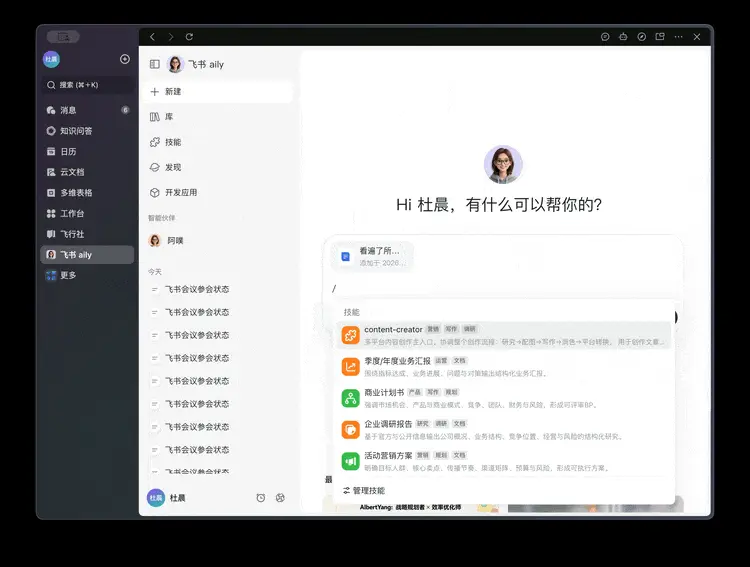750x567 pixels.
Task: Click the unread badge on 消息
Action: click(125, 110)
